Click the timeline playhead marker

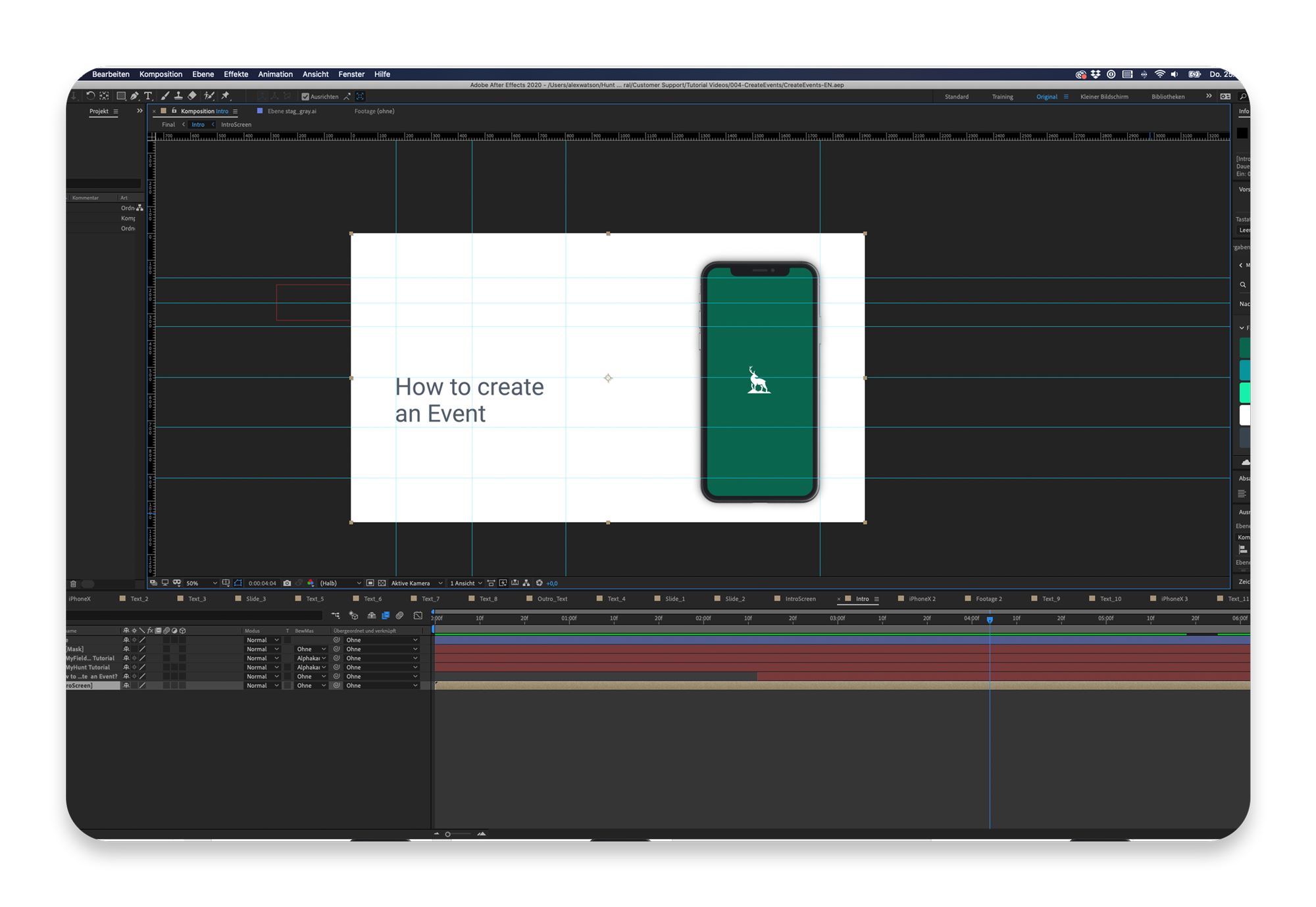point(990,620)
